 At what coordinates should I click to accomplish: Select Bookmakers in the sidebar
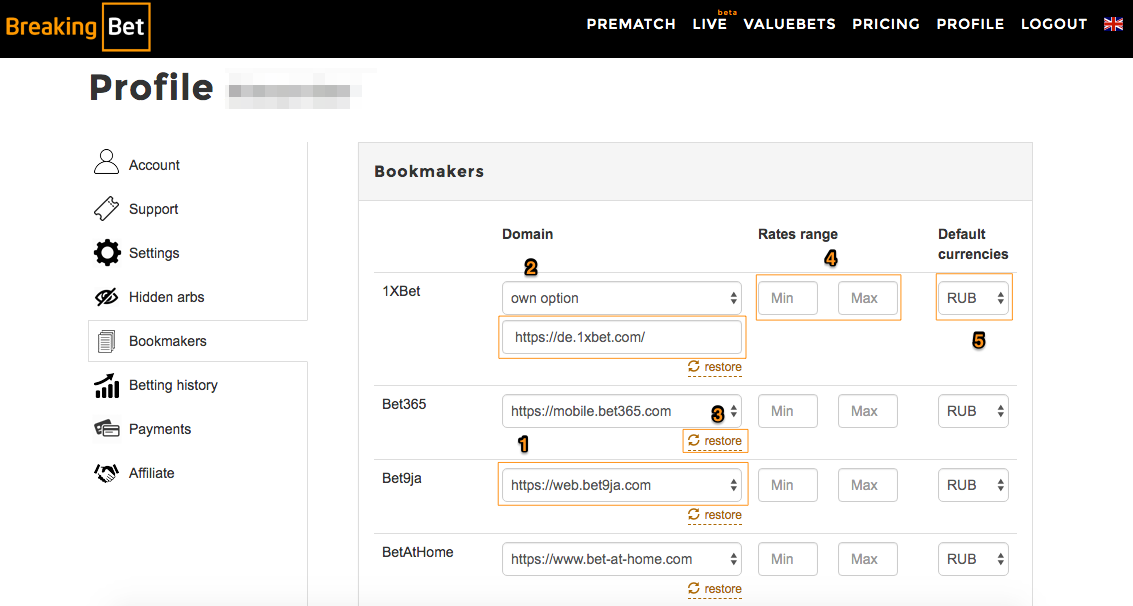(x=168, y=342)
